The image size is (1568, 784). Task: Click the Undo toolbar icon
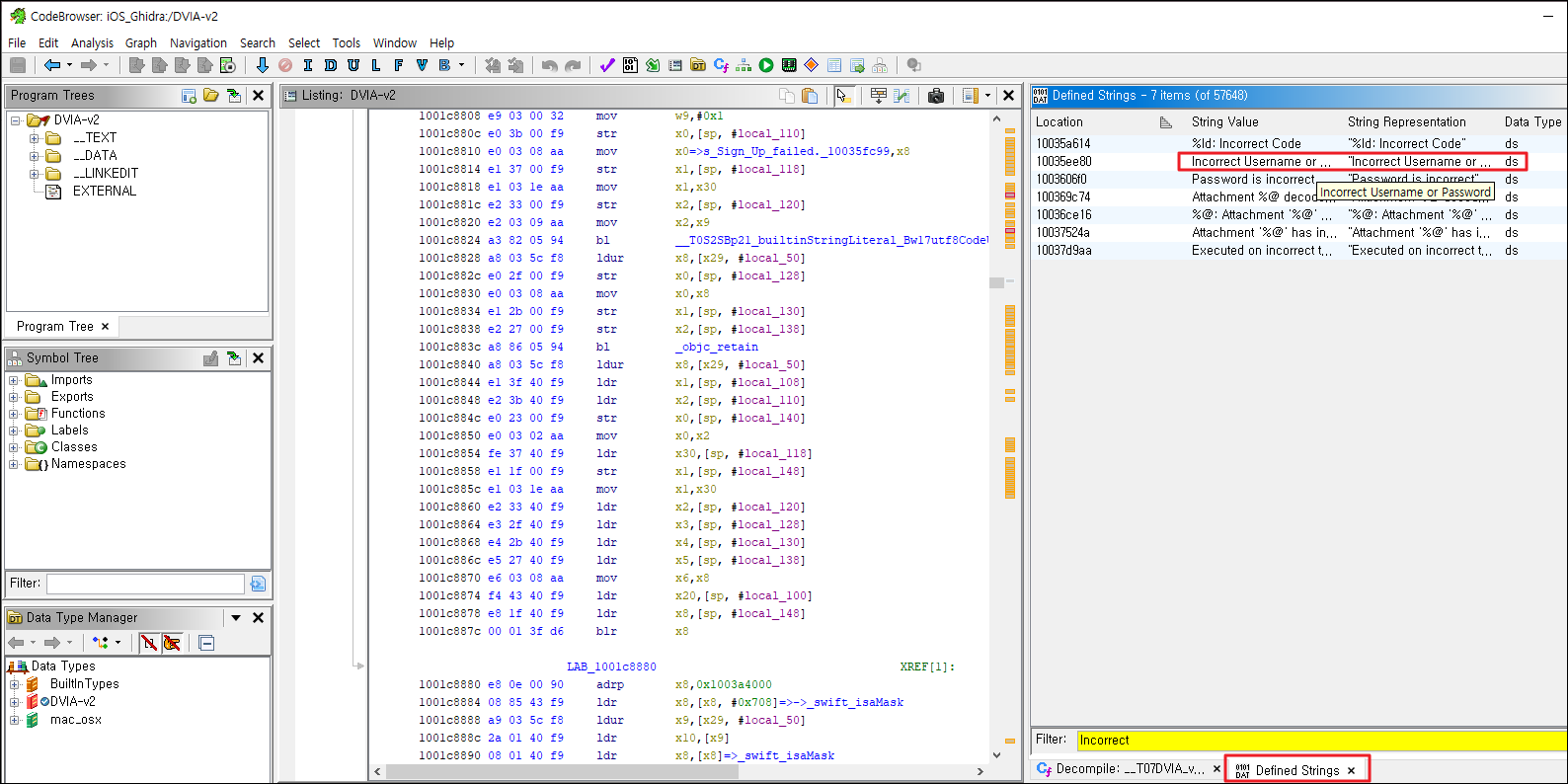click(550, 65)
